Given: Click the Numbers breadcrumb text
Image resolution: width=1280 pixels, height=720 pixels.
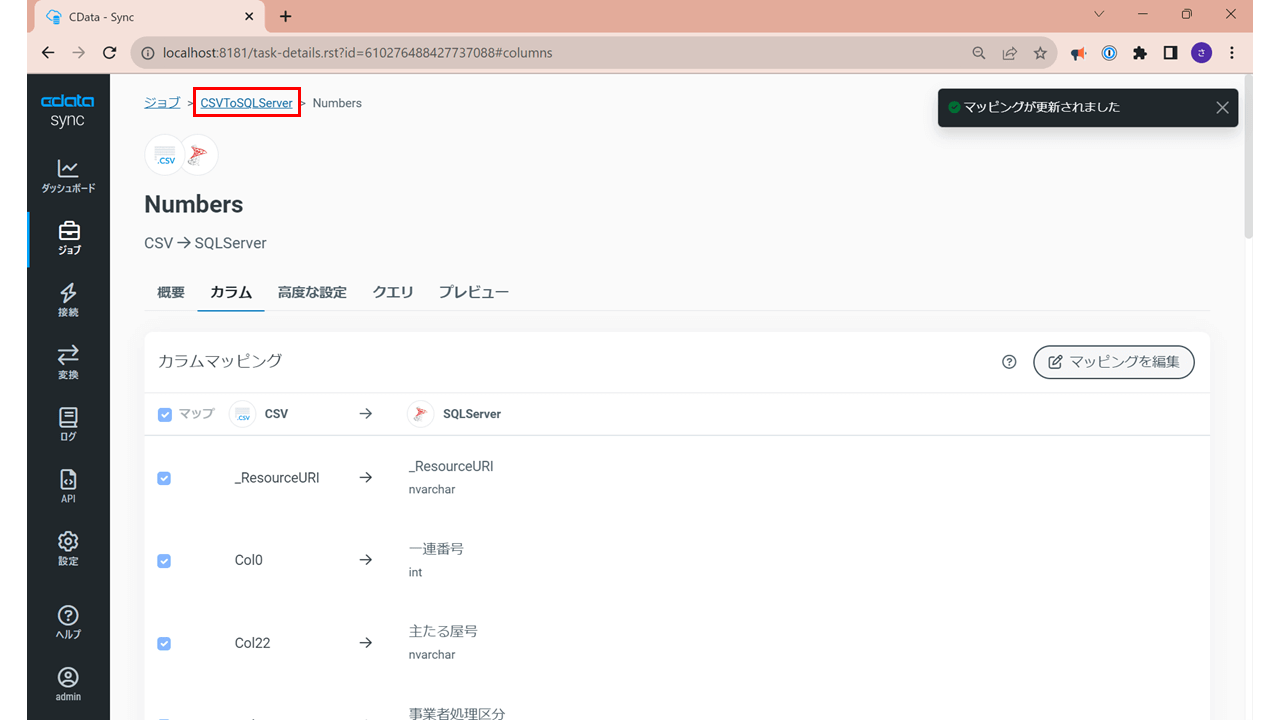Looking at the screenshot, I should tap(337, 103).
